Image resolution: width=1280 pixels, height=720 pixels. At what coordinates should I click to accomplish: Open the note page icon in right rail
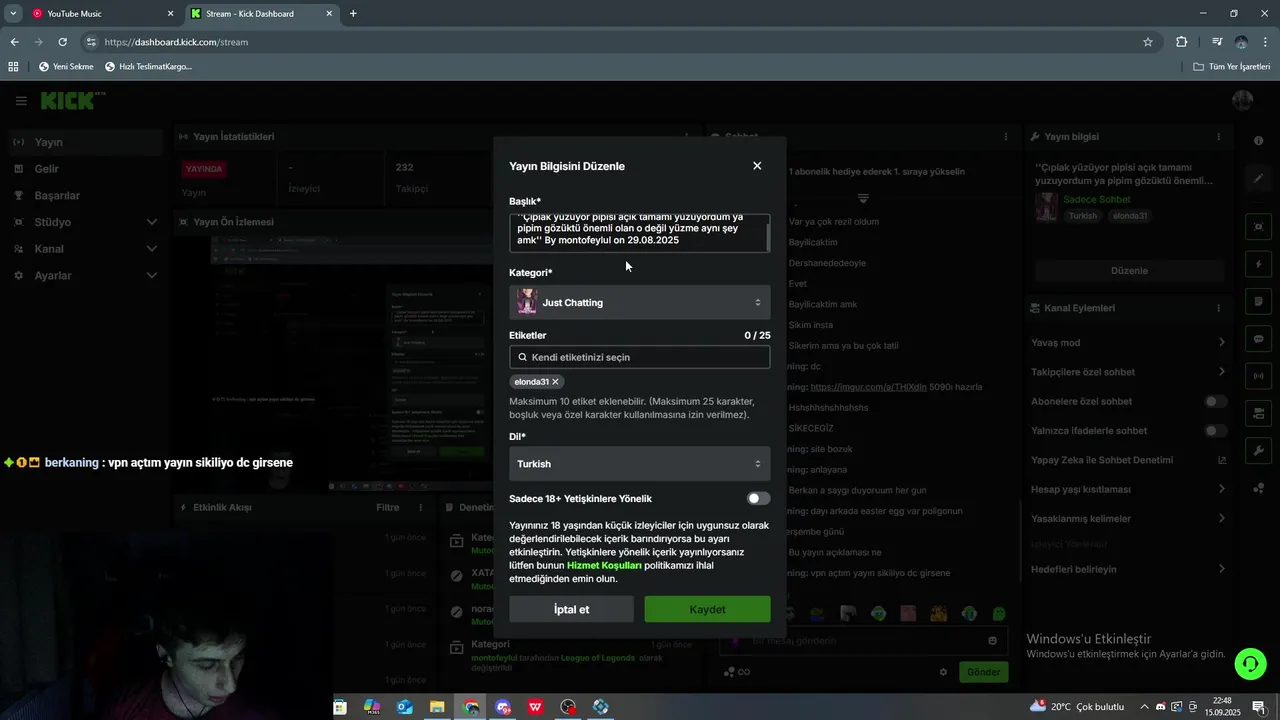coord(1259,302)
